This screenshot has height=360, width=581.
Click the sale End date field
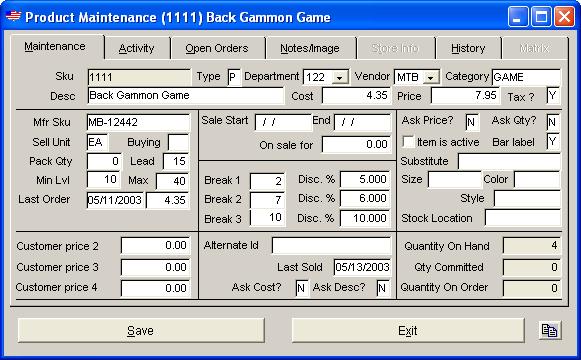coord(362,122)
